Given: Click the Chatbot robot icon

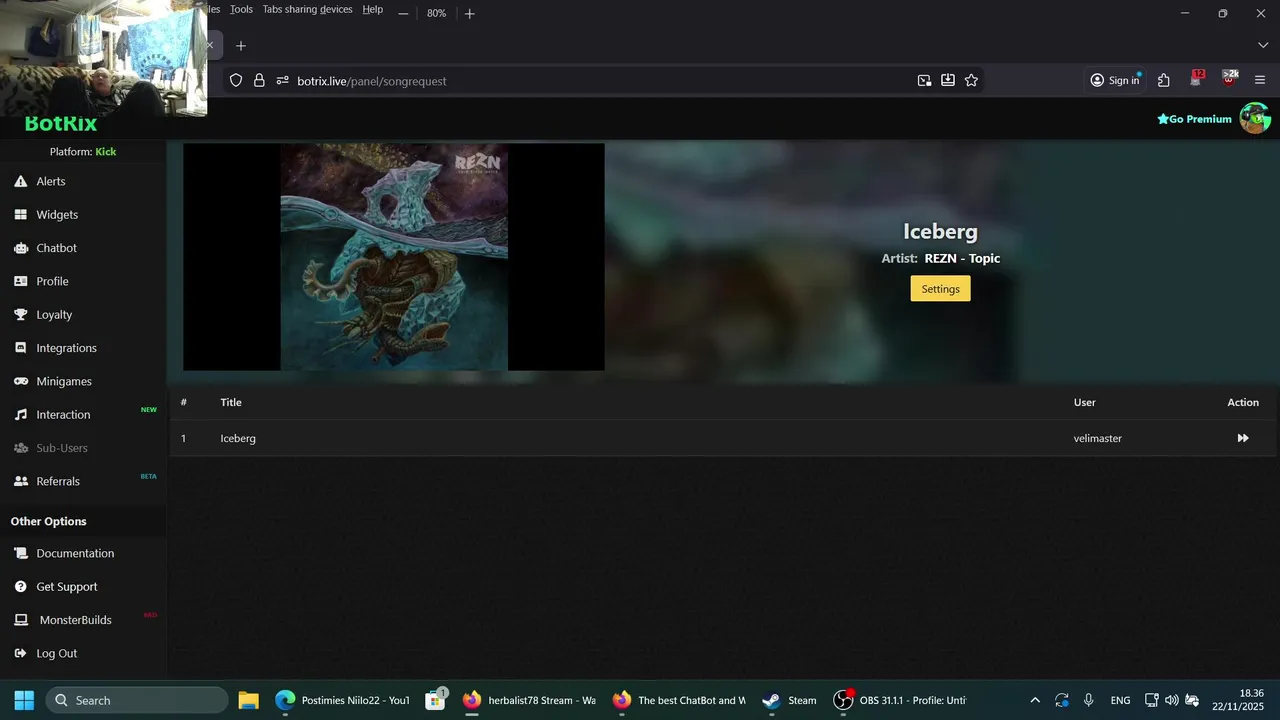Looking at the screenshot, I should click(x=20, y=248).
